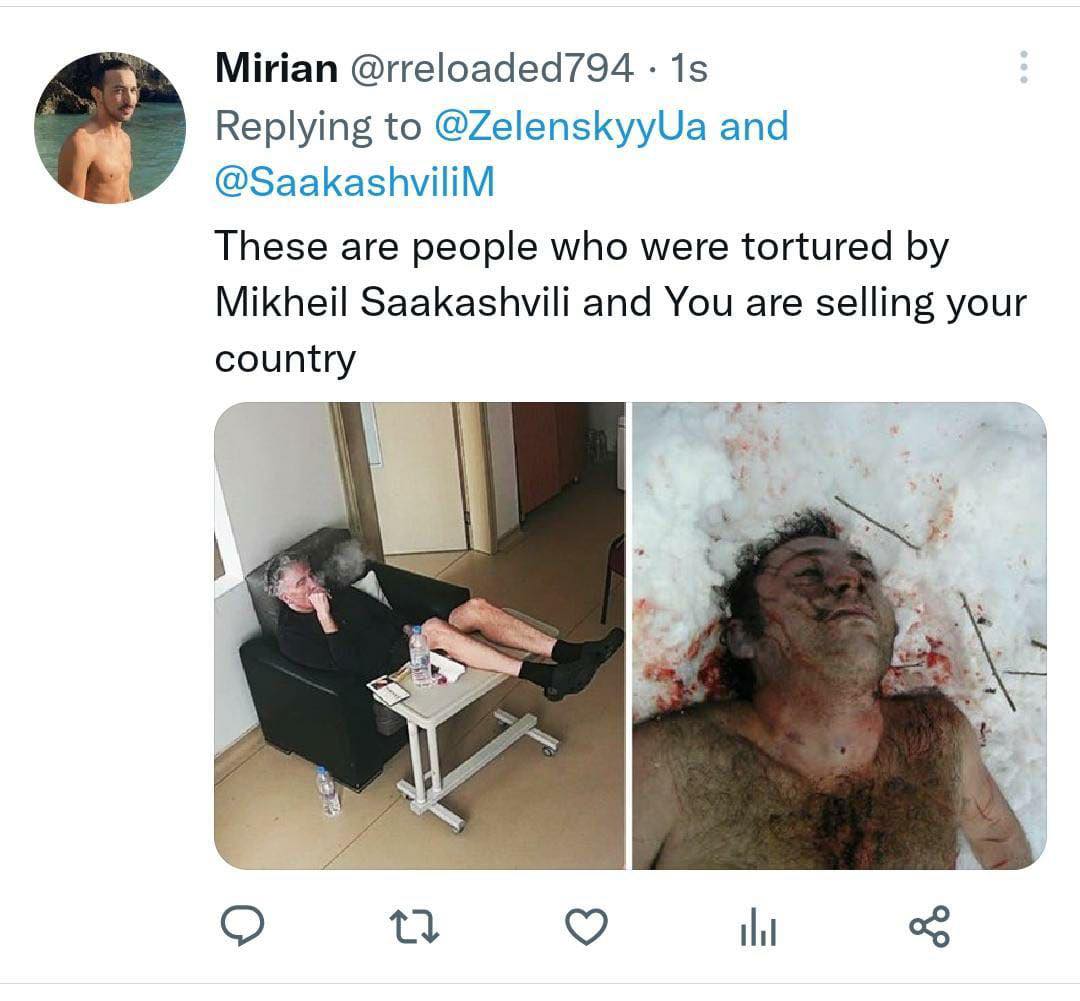Retweet this post using the arrows icon
Screen dimensions: 1080x1001
[x=413, y=927]
